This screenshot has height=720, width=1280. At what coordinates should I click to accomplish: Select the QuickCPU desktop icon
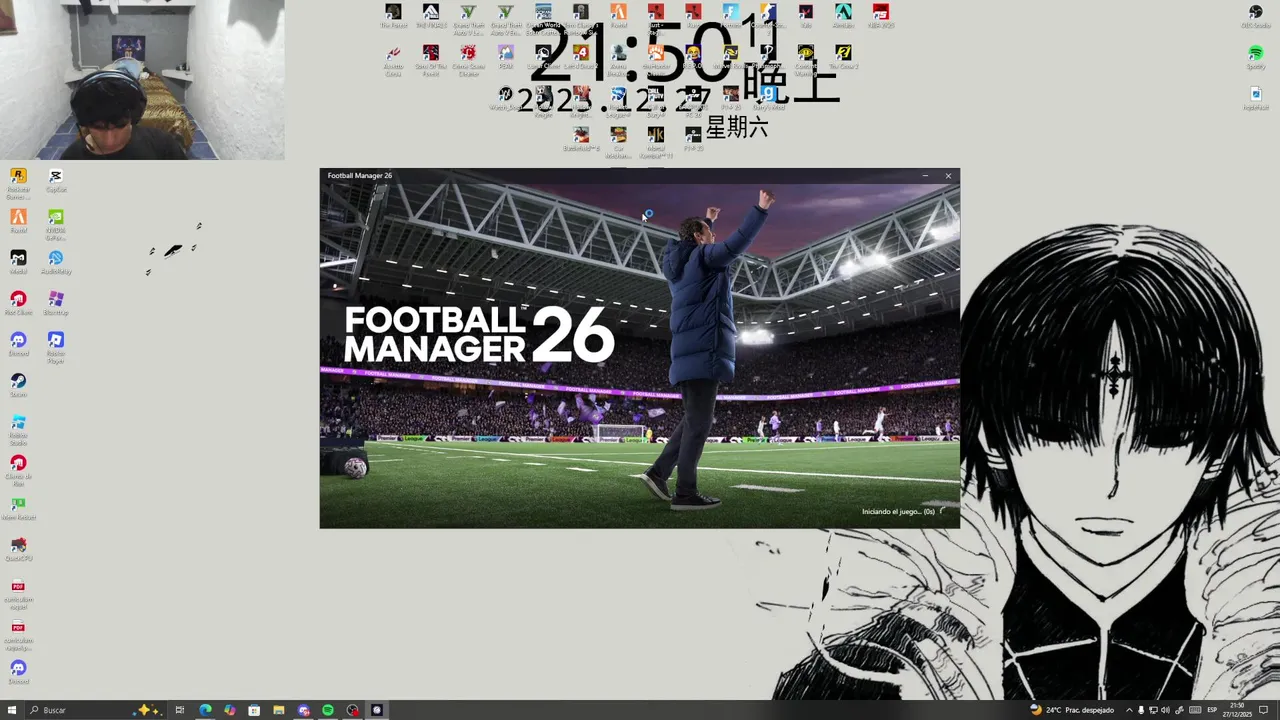(18, 548)
